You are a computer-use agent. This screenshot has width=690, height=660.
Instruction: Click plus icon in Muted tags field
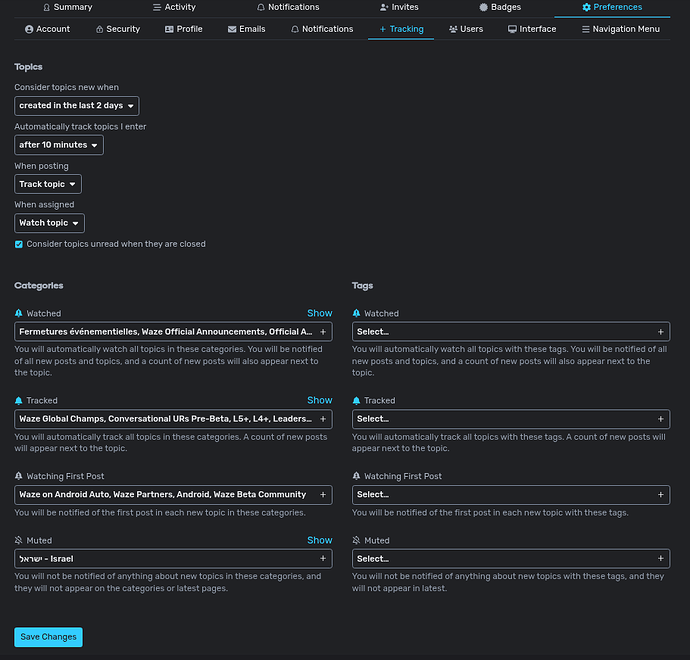tap(660, 559)
